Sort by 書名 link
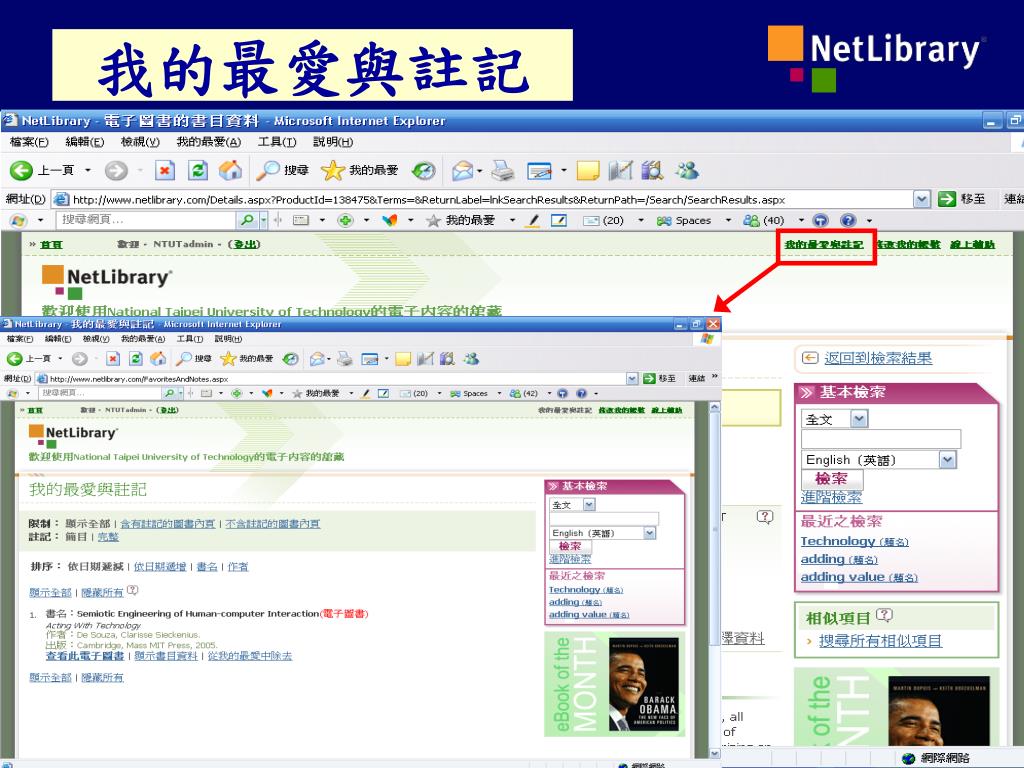 point(207,567)
